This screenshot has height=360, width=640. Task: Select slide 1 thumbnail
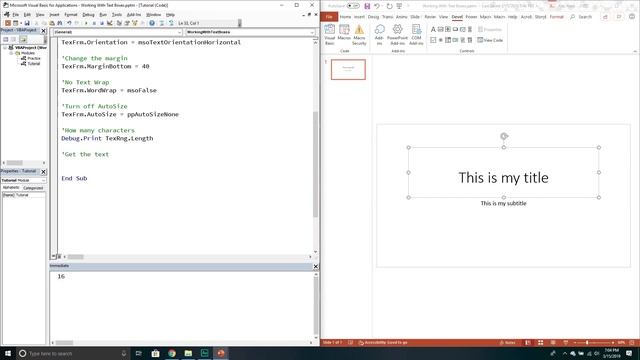point(348,69)
